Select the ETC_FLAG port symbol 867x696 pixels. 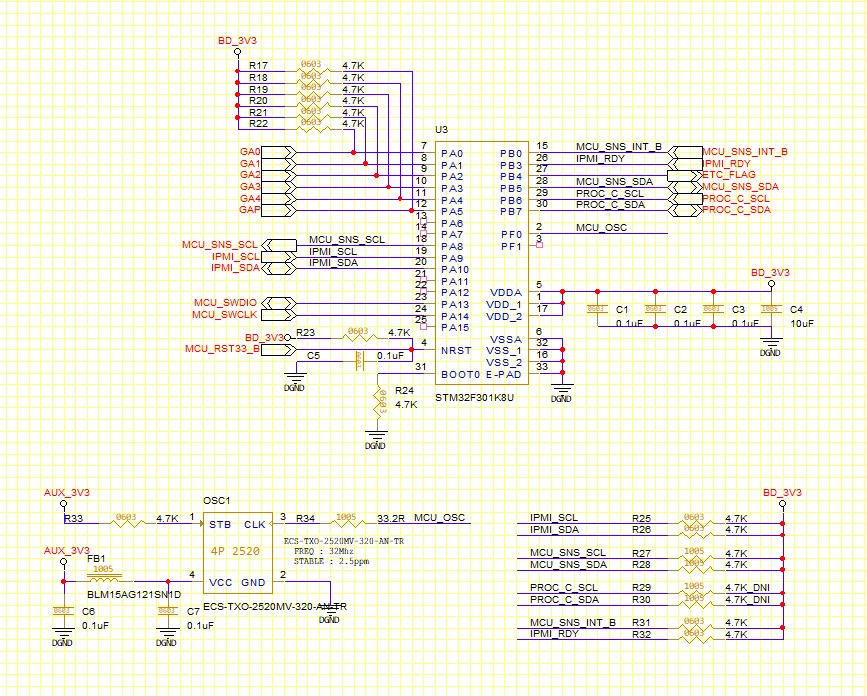pyautogui.click(x=685, y=175)
